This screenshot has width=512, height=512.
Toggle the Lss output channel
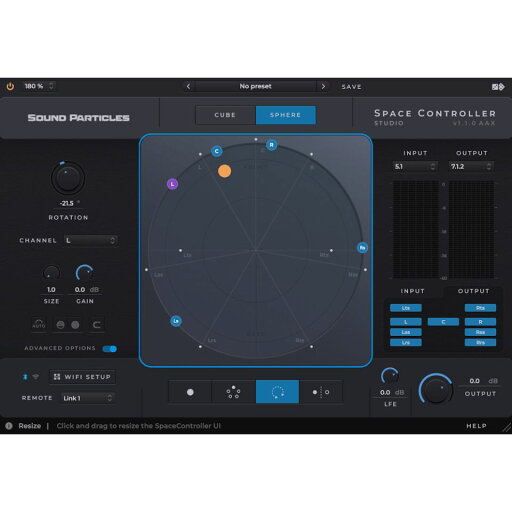coord(406,332)
